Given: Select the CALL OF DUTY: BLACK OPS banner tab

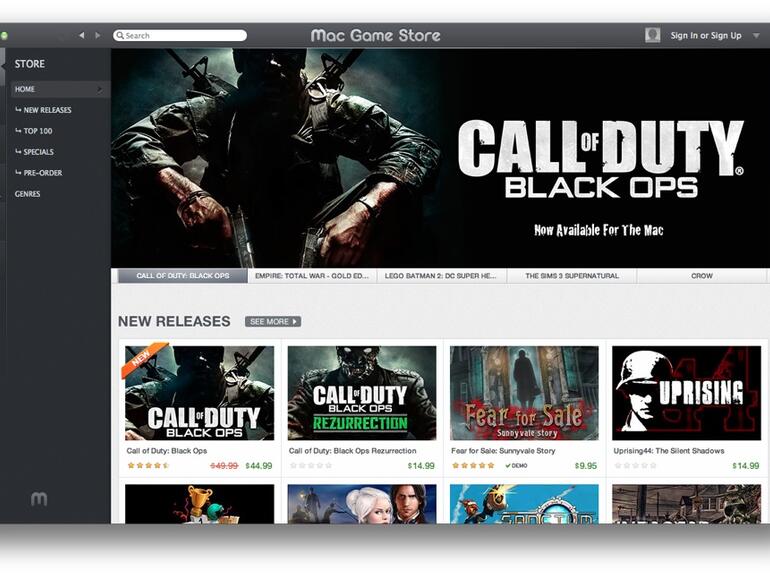Looking at the screenshot, I should point(183,276).
